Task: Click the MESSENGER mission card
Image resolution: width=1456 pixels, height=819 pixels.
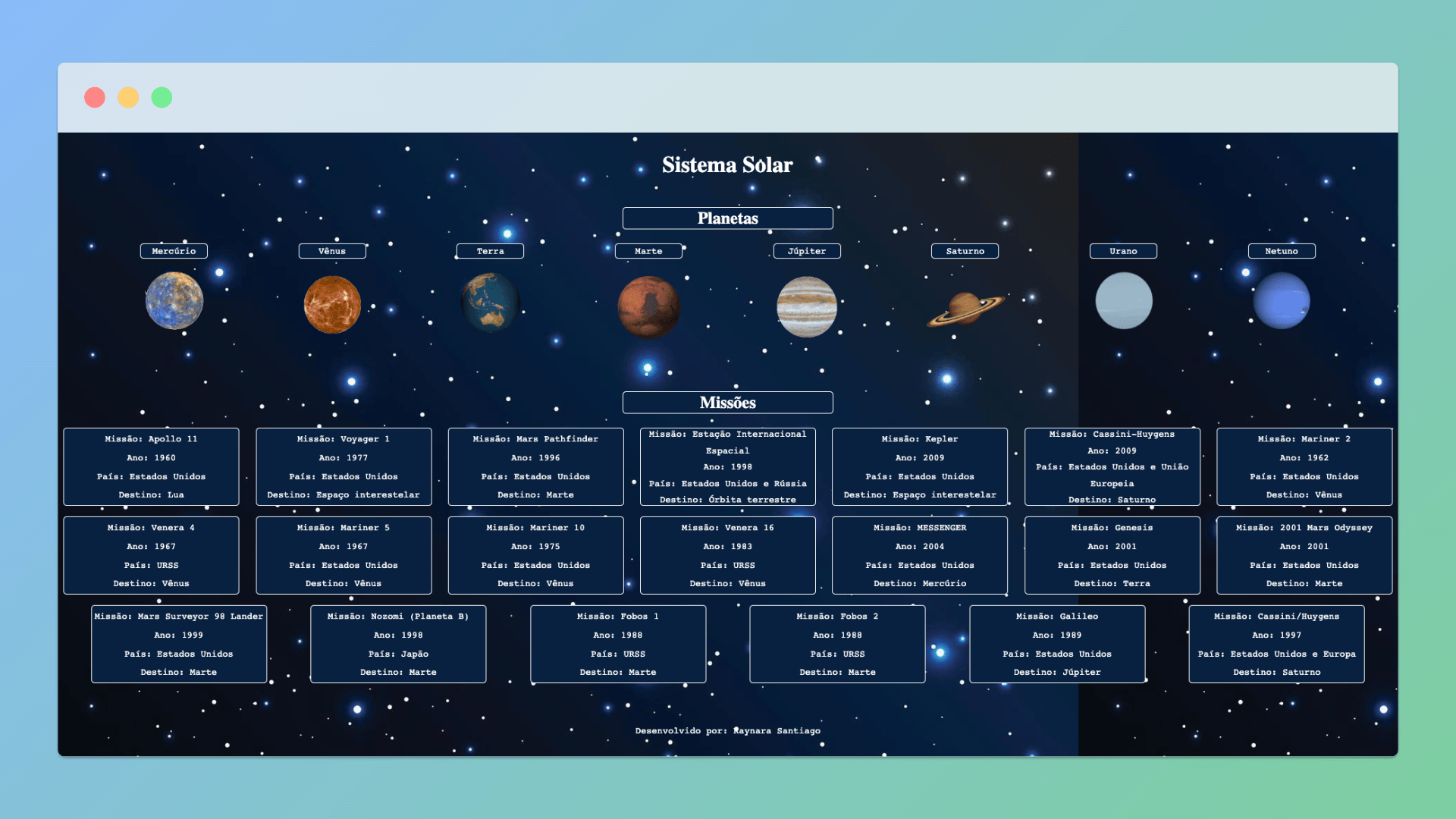Action: 919,555
